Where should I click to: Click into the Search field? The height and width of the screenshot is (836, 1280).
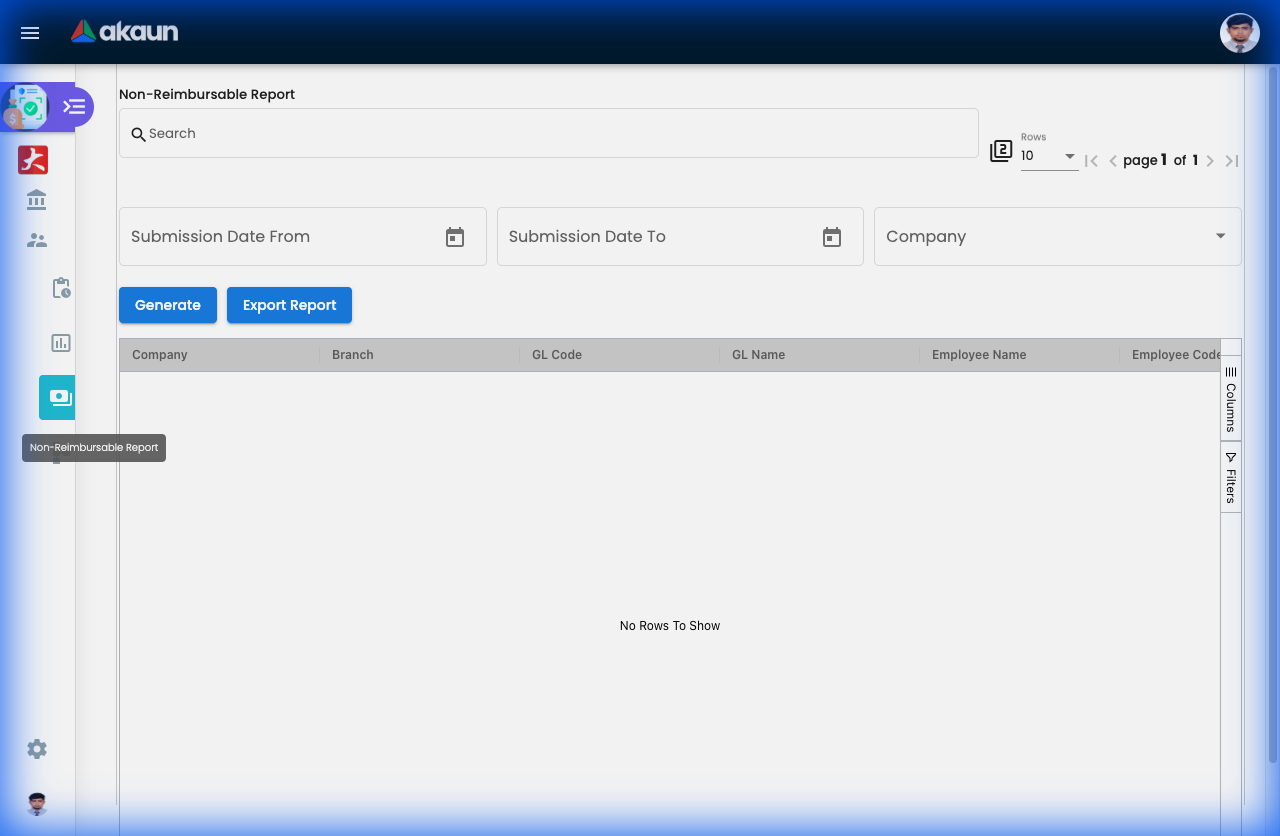point(550,133)
